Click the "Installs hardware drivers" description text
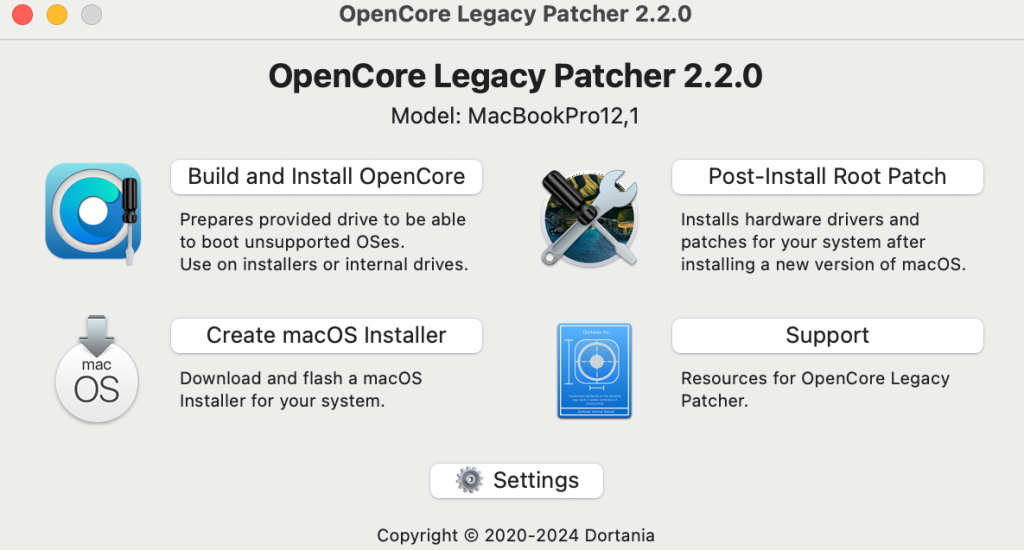The width and height of the screenshot is (1024, 550). [x=822, y=242]
